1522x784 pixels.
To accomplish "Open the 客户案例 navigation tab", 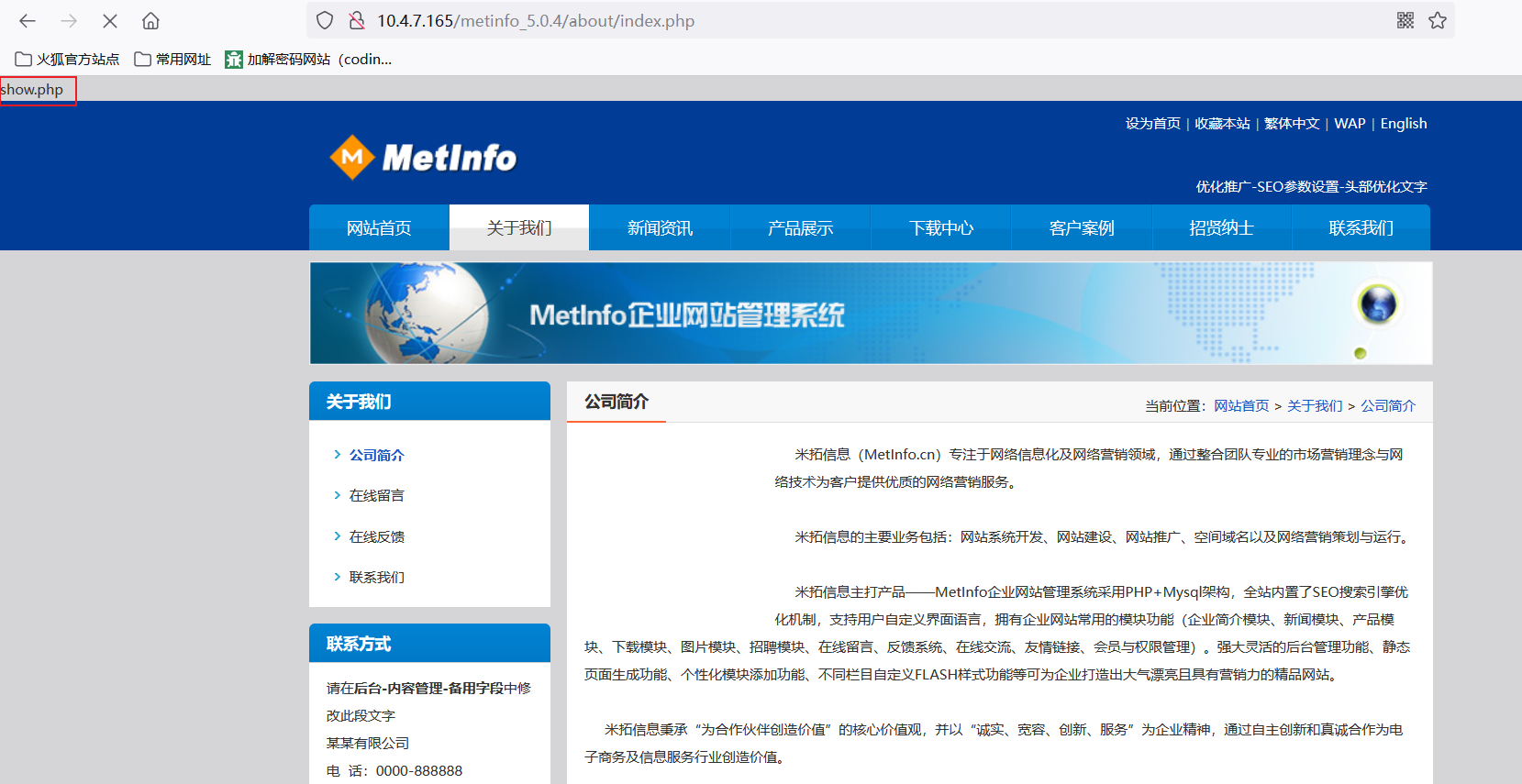I will [1081, 227].
